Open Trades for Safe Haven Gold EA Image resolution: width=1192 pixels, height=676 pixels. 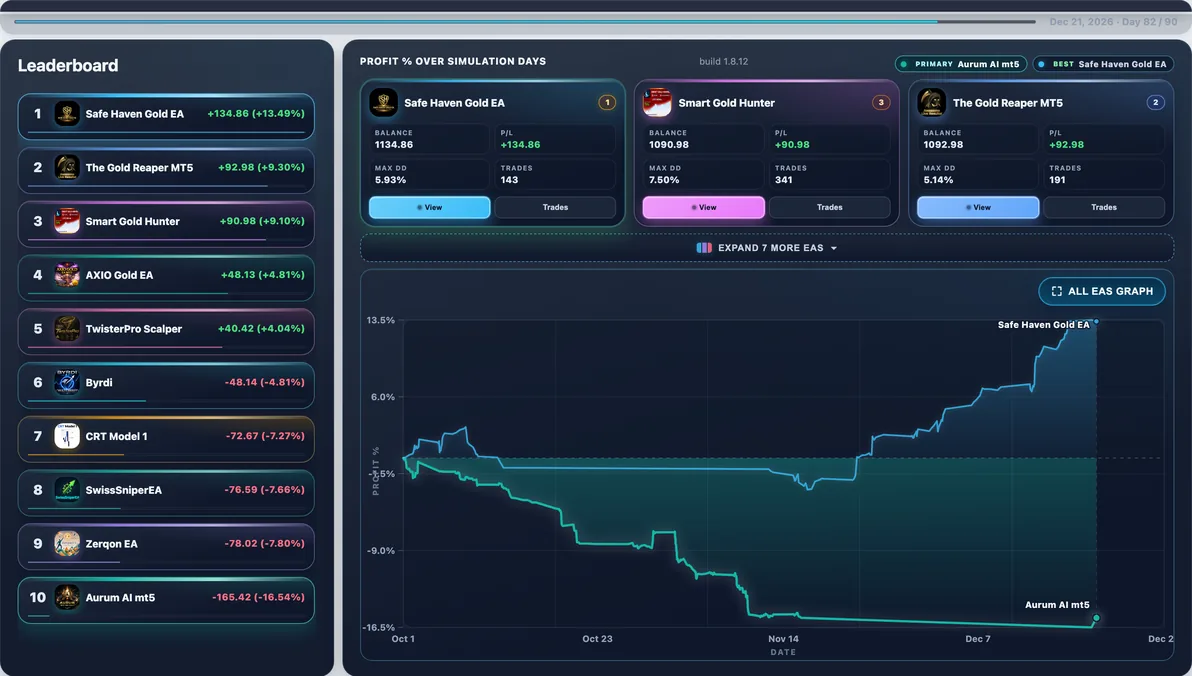(x=555, y=208)
